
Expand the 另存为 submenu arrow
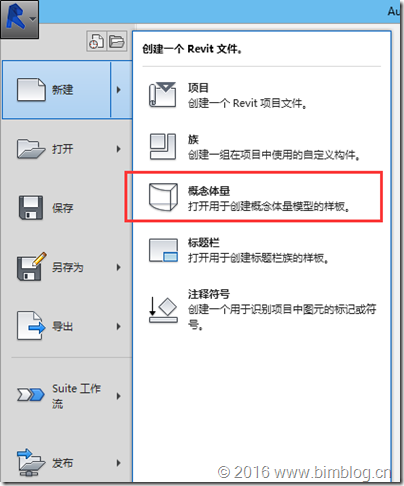[119, 267]
